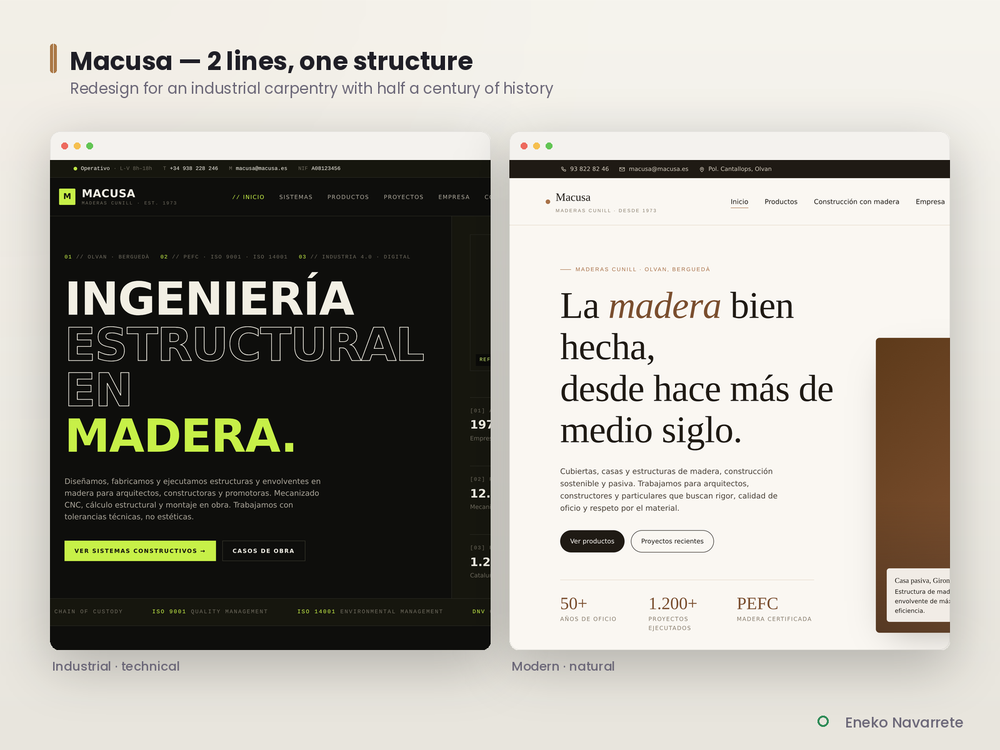
Task: Open EMPRESA in the dark navigation bar
Action: point(454,197)
